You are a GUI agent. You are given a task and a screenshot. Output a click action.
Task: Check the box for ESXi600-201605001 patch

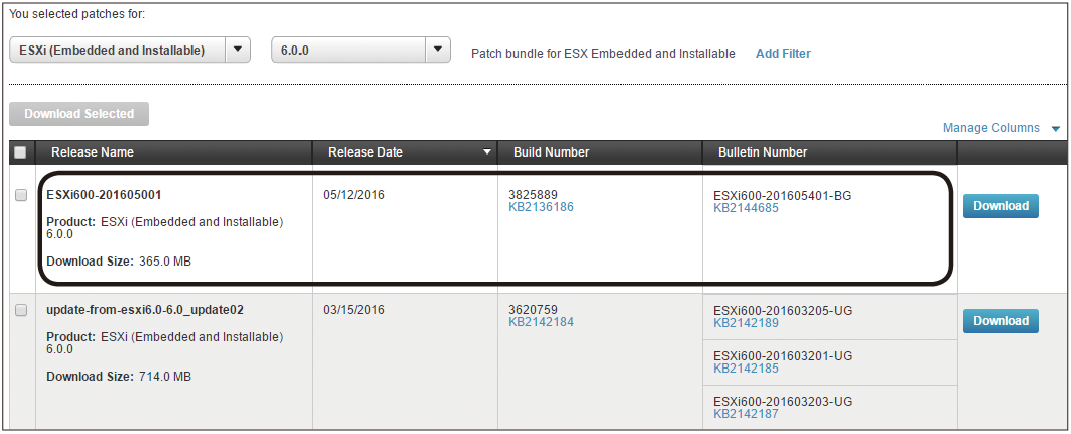(21, 196)
